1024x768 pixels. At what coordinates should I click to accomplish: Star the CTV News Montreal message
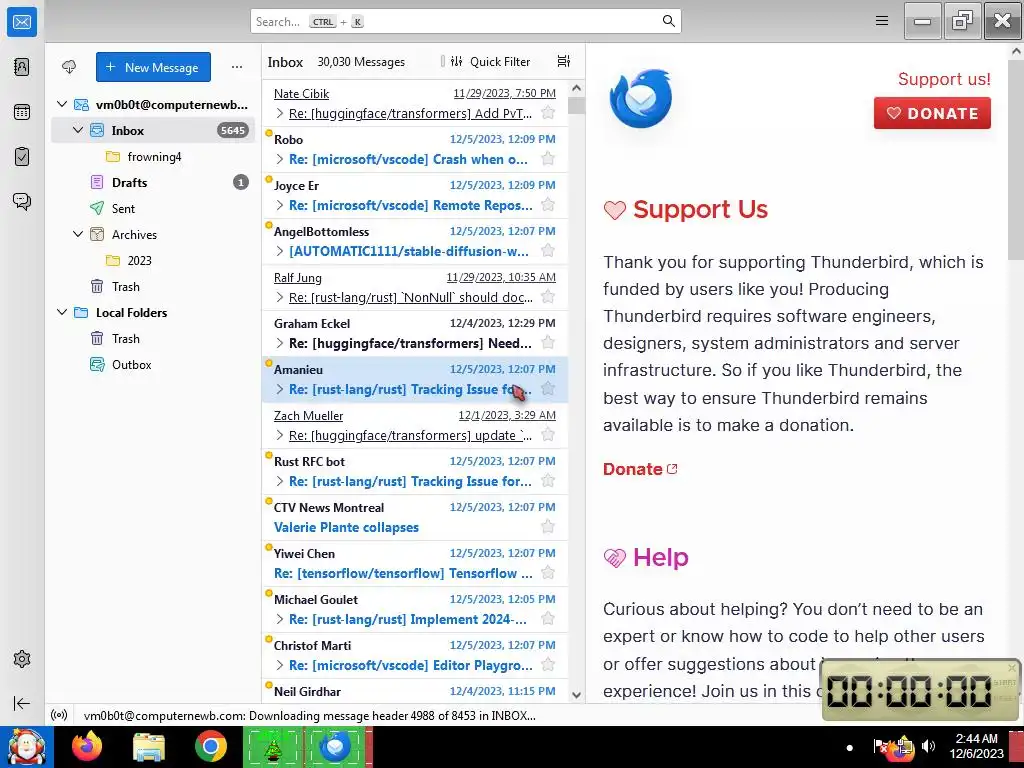548,527
